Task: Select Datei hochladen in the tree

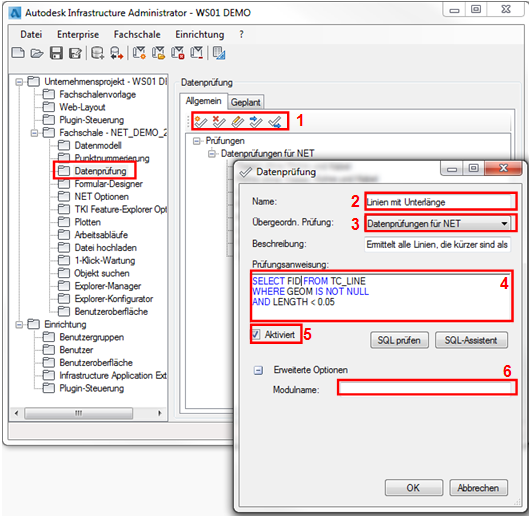Action: [x=106, y=248]
